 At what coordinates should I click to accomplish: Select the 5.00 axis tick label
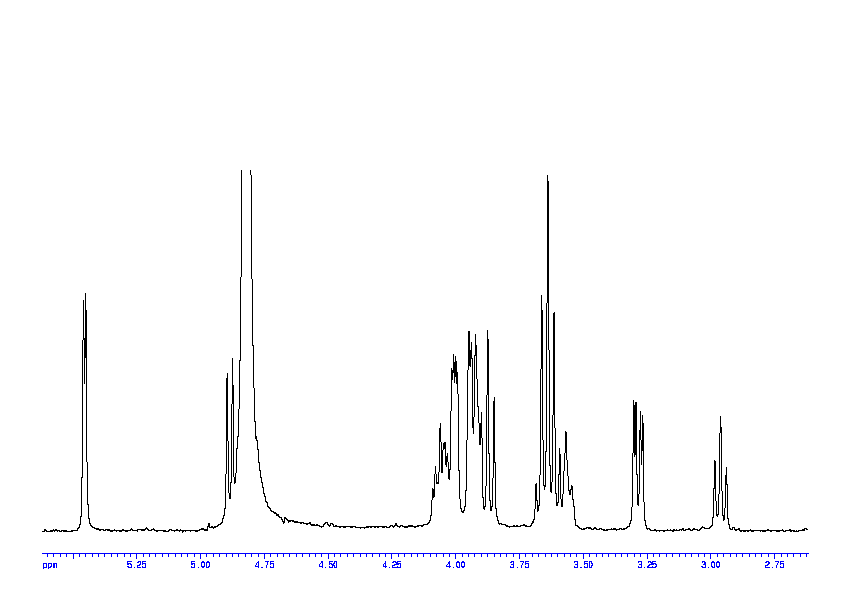pos(200,565)
